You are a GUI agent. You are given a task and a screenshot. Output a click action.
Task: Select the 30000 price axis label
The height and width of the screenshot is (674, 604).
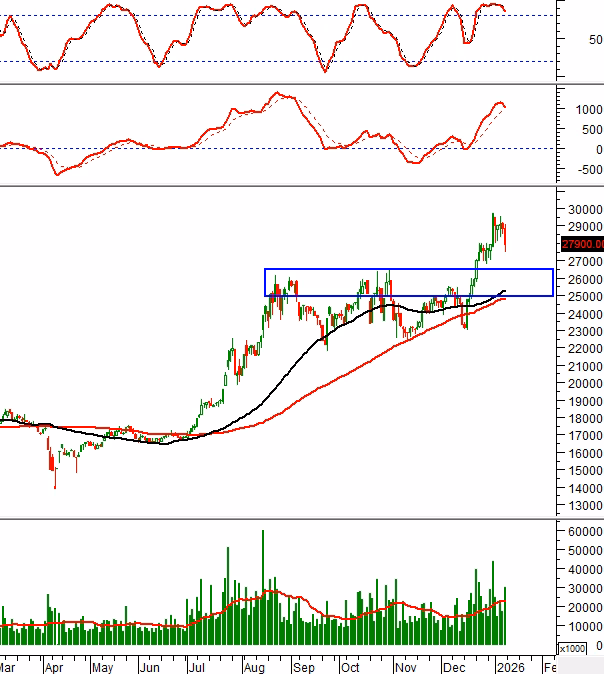(x=581, y=210)
